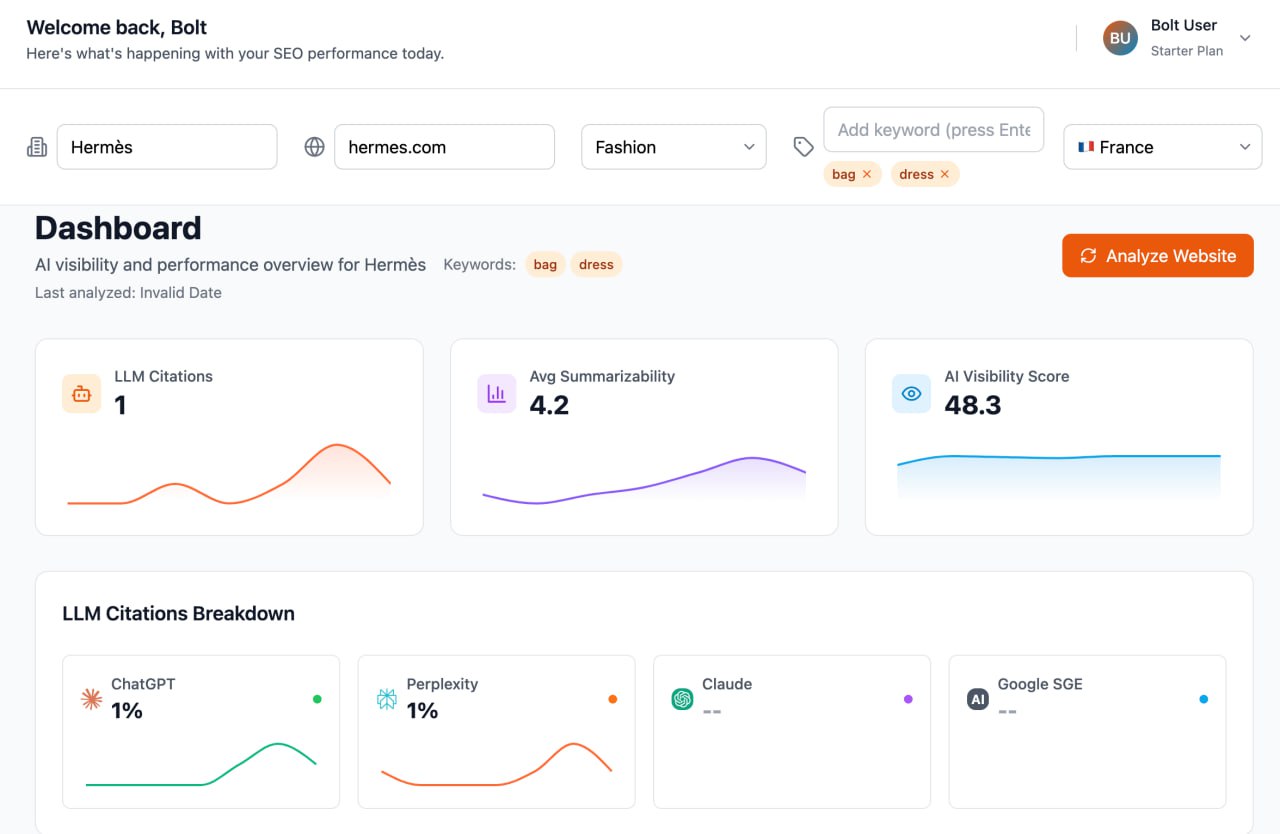The height and width of the screenshot is (834, 1280).
Task: Click the tag icon beside keyword input
Action: coord(803,147)
